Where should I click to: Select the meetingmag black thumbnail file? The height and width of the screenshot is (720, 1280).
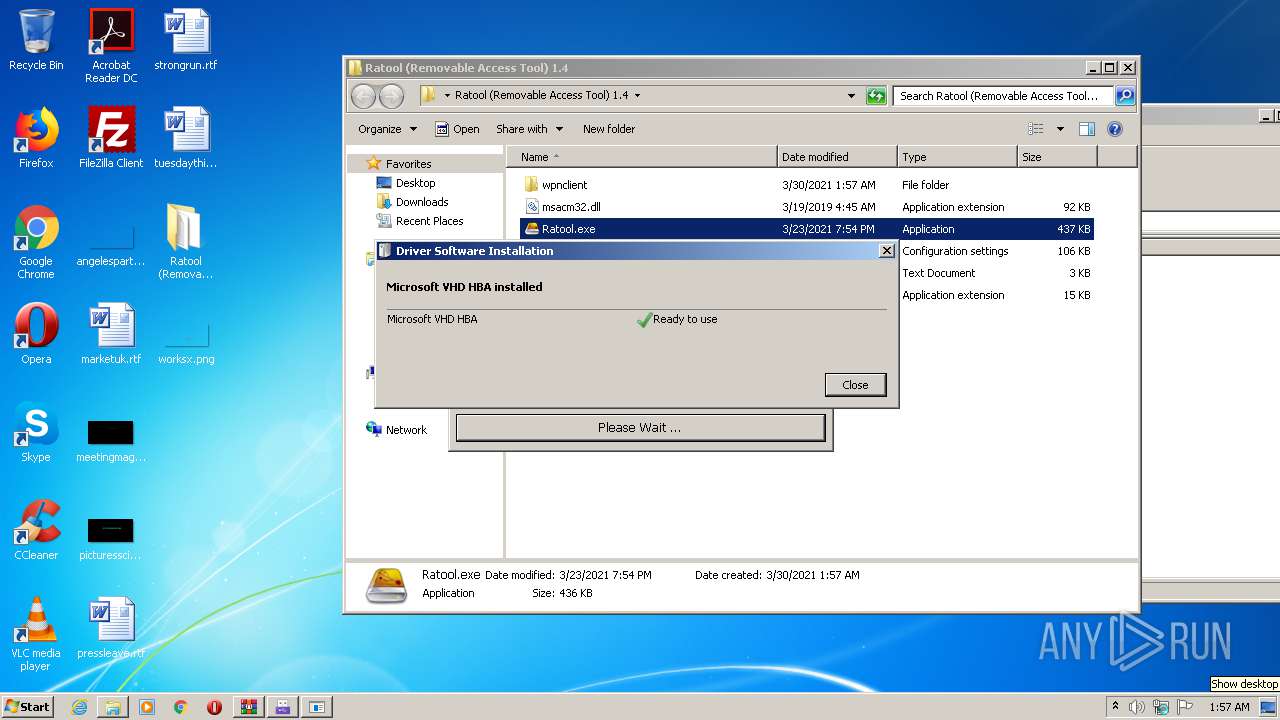111,440
